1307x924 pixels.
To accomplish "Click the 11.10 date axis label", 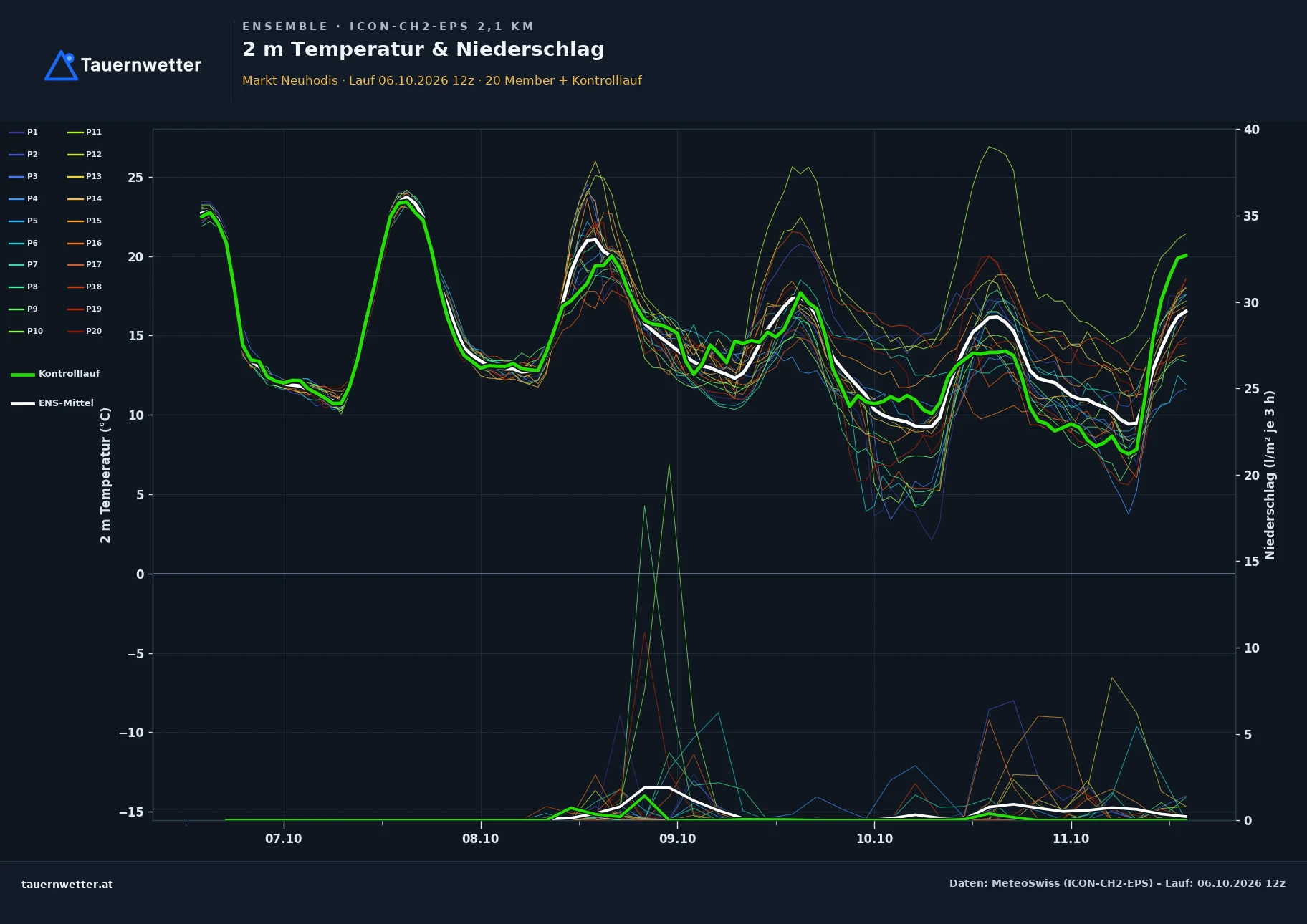I will coord(1071,839).
